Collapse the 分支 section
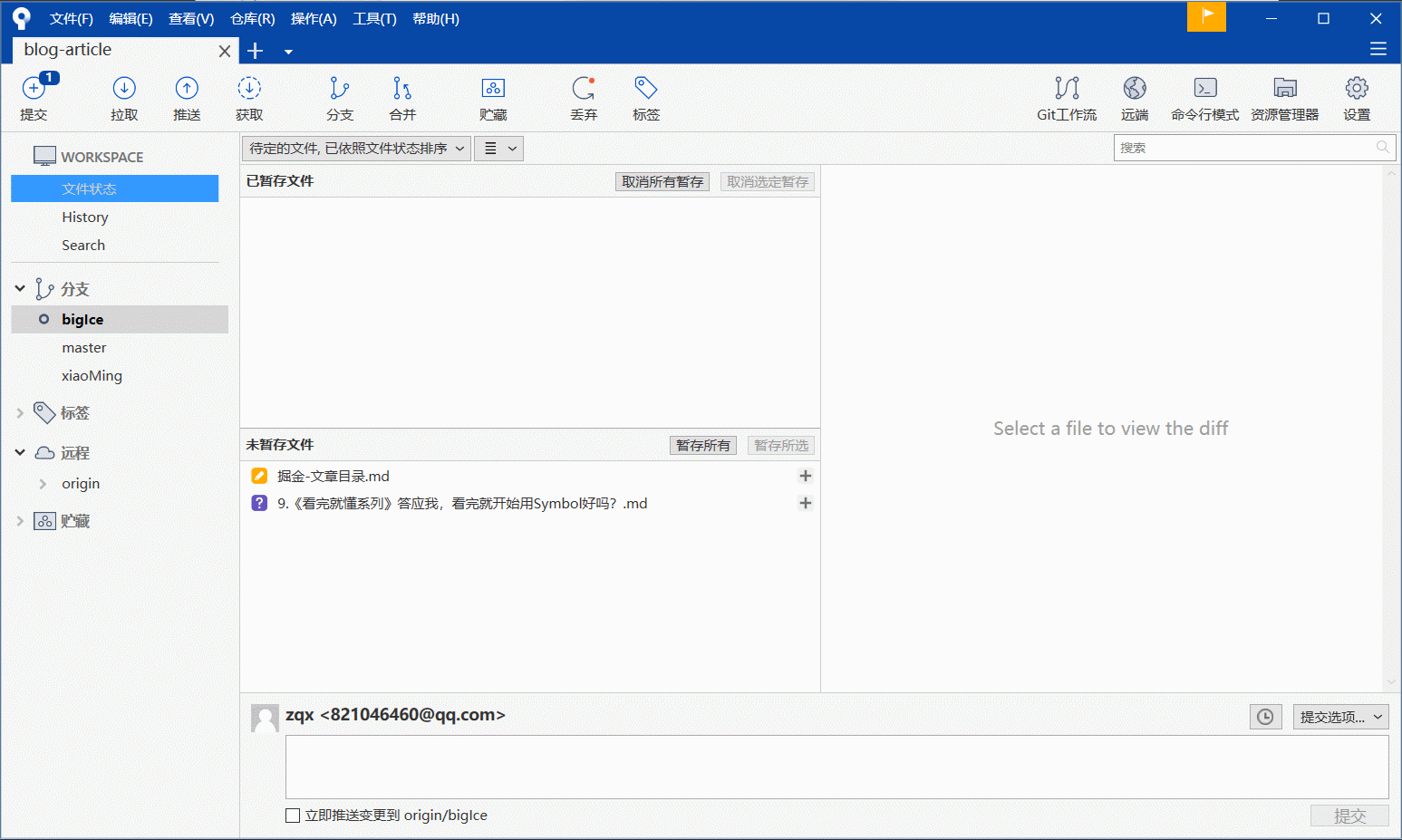This screenshot has height=840, width=1402. (20, 288)
